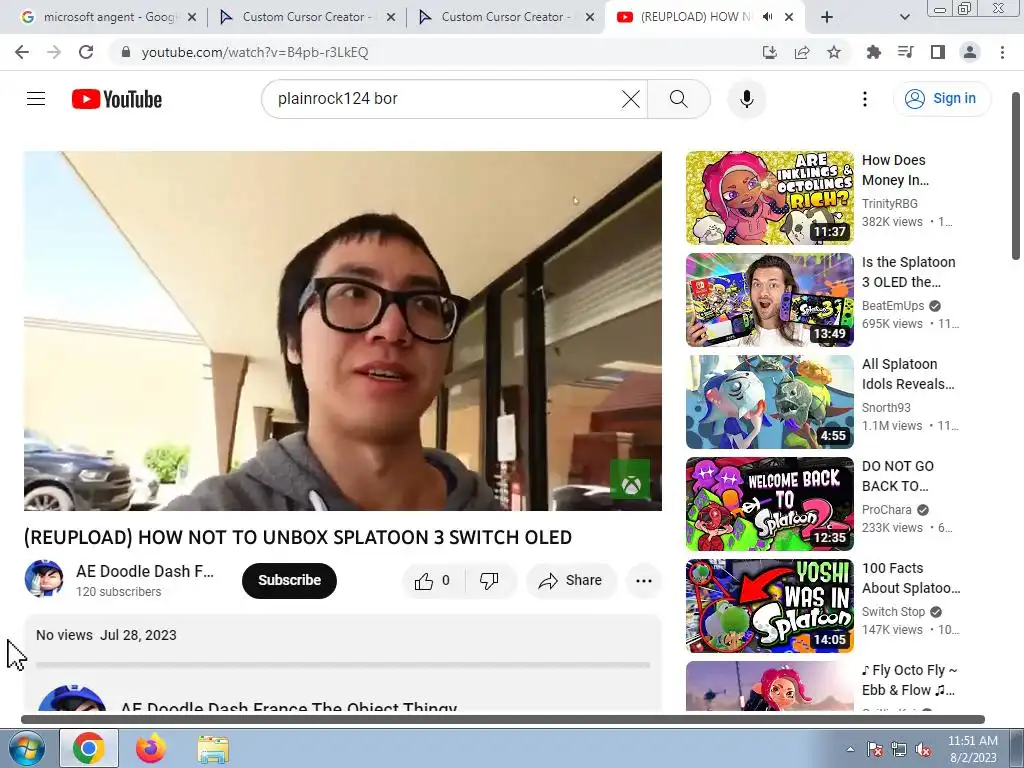Bookmark this page with star icon
The image size is (1024, 768).
point(834,52)
